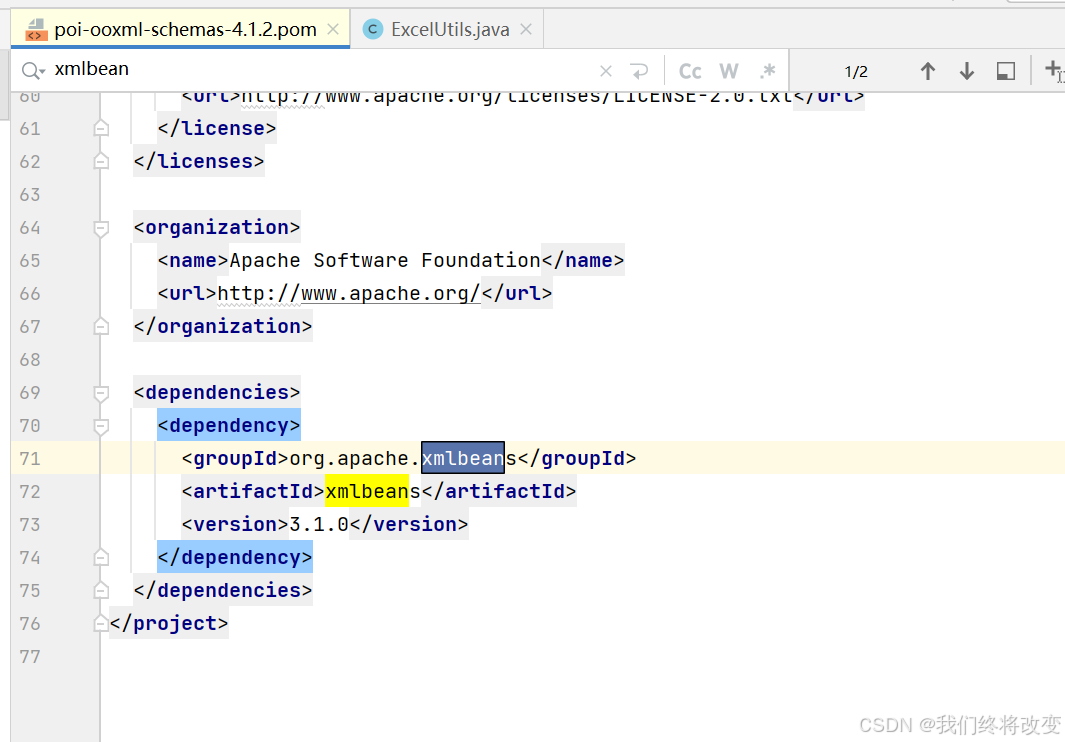Close the ExcelUtils.java tab
Screen dimensions: 1065x742
click(525, 29)
